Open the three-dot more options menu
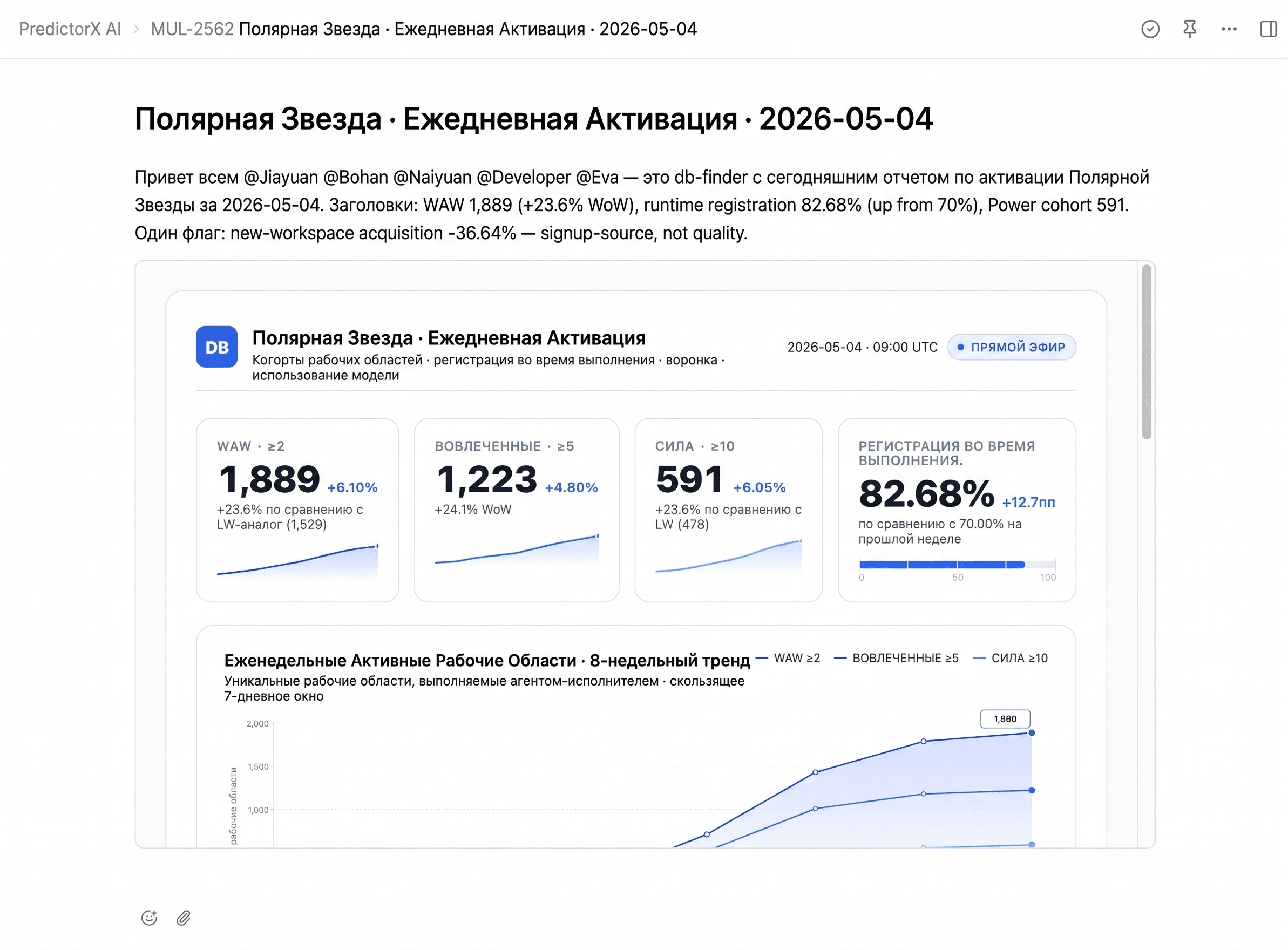The height and width of the screenshot is (950, 1288). tap(1229, 29)
